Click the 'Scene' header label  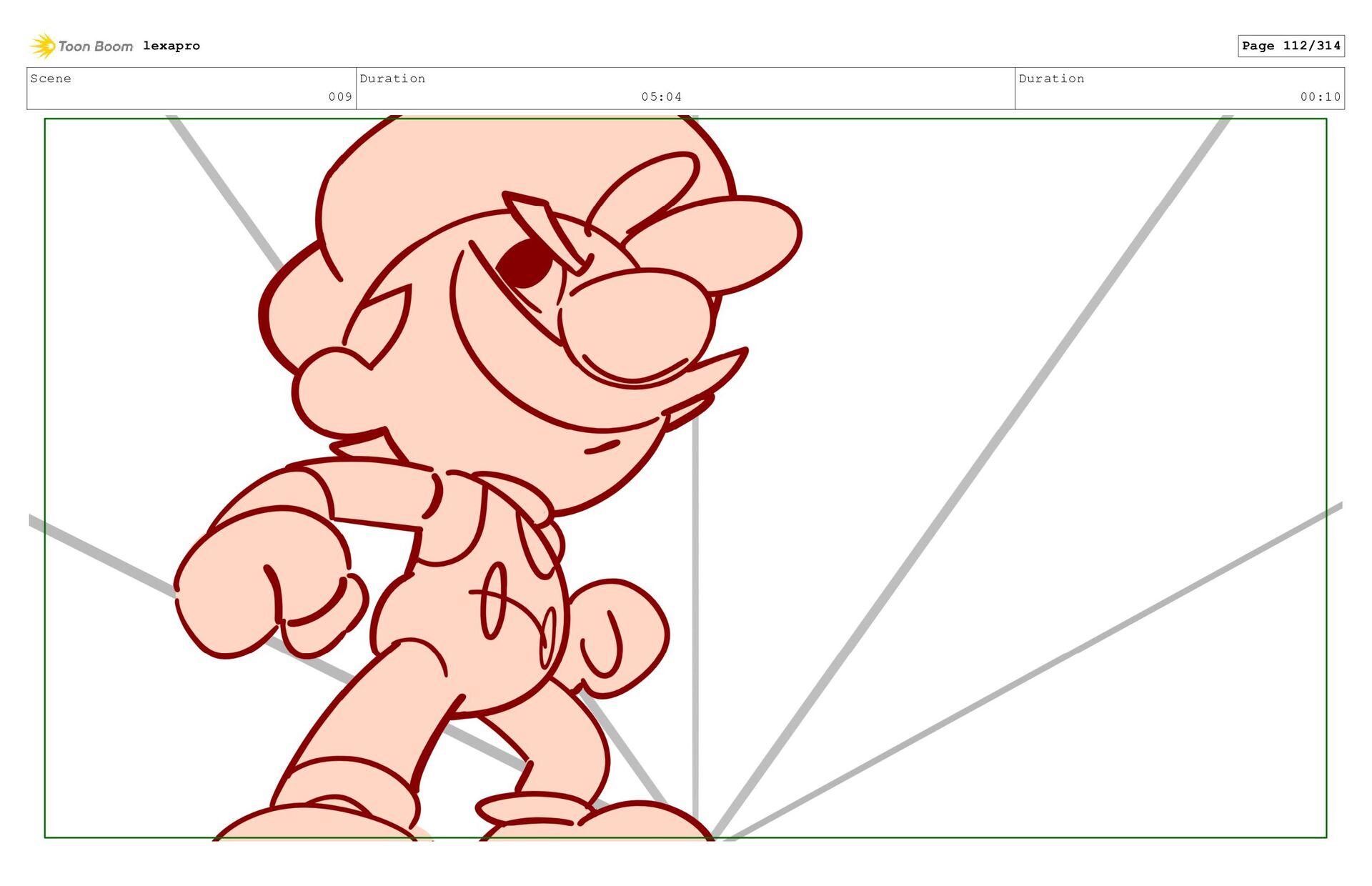tap(51, 79)
